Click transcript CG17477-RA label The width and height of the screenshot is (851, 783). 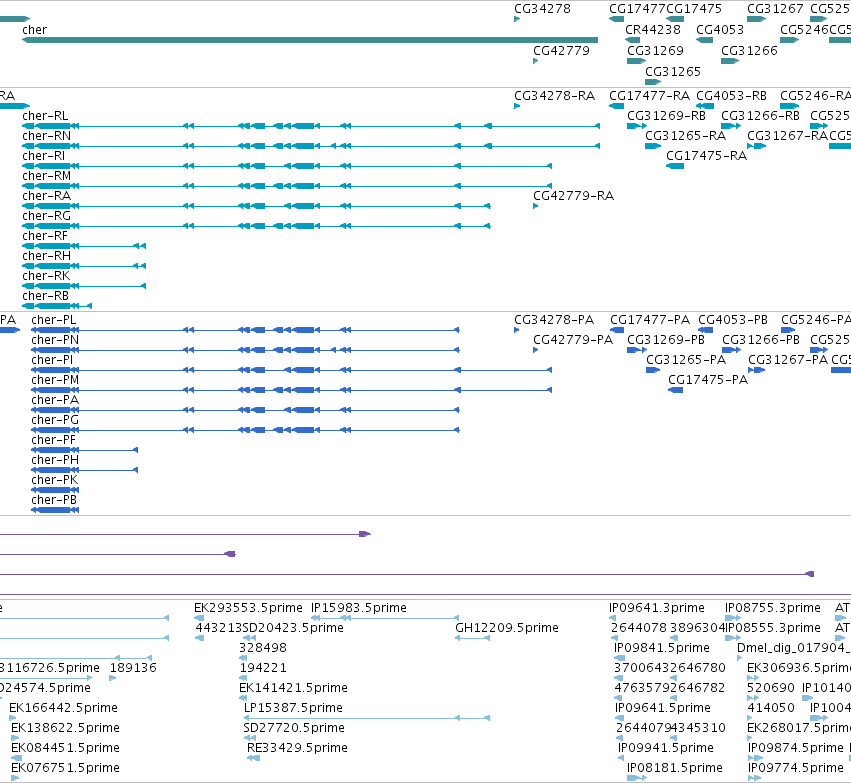pyautogui.click(x=649, y=96)
